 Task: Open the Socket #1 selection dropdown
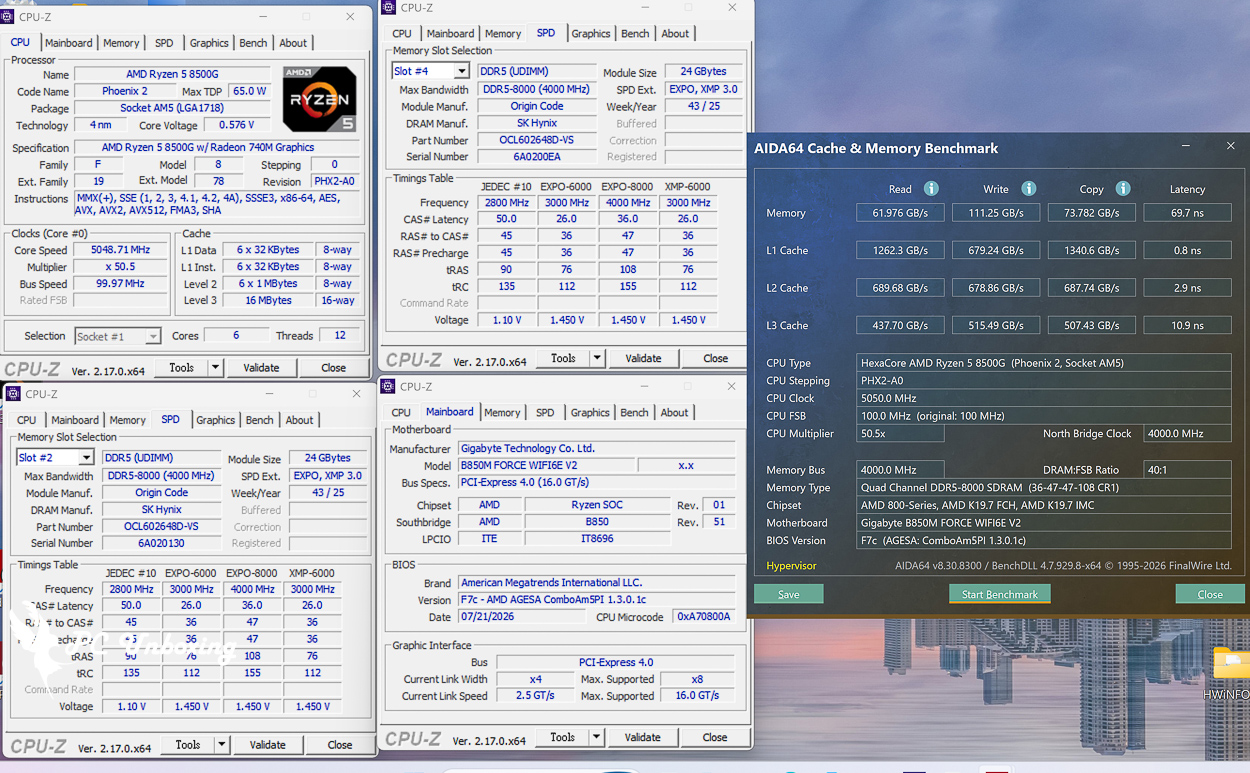pos(152,336)
